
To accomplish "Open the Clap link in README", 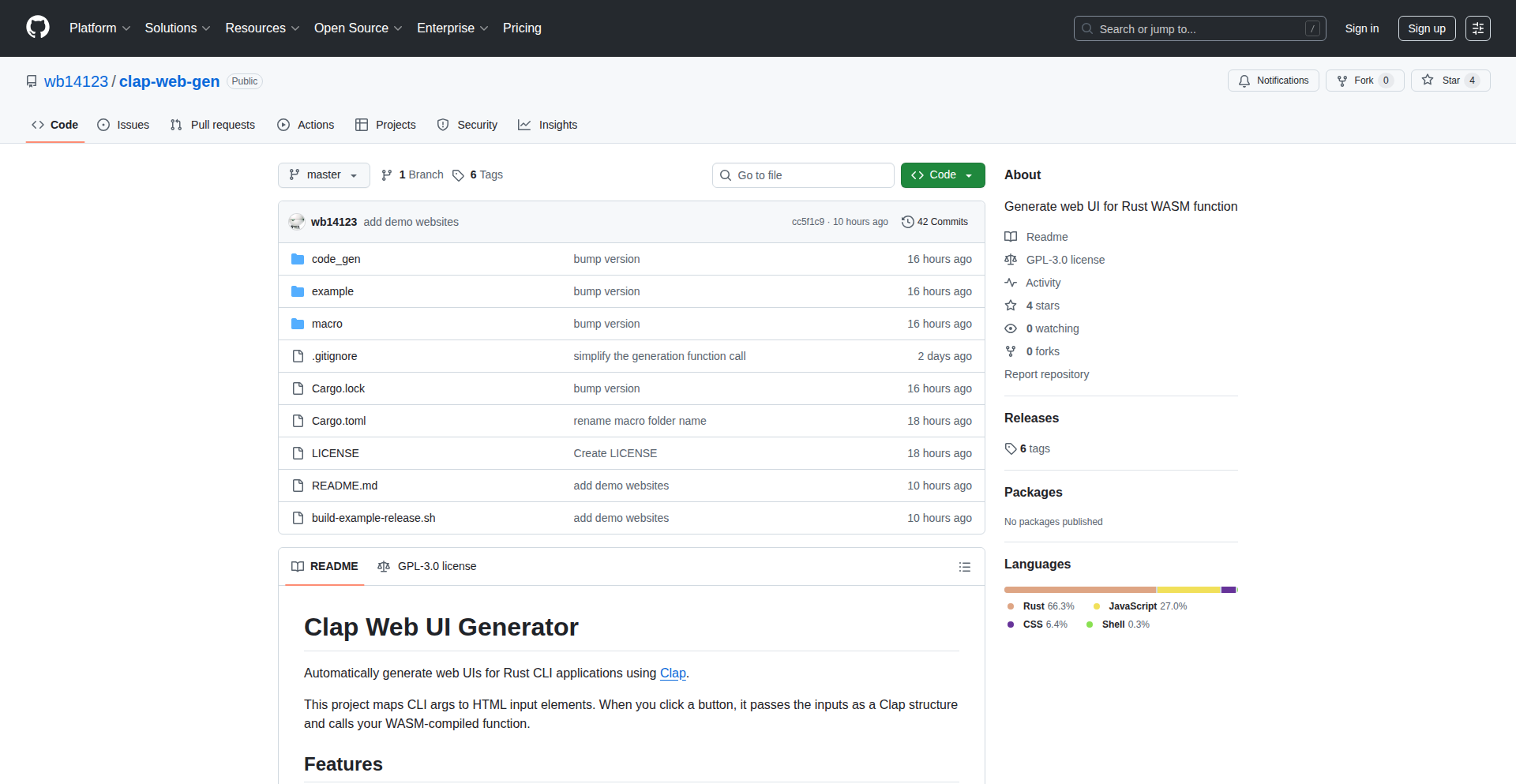I will click(x=672, y=673).
